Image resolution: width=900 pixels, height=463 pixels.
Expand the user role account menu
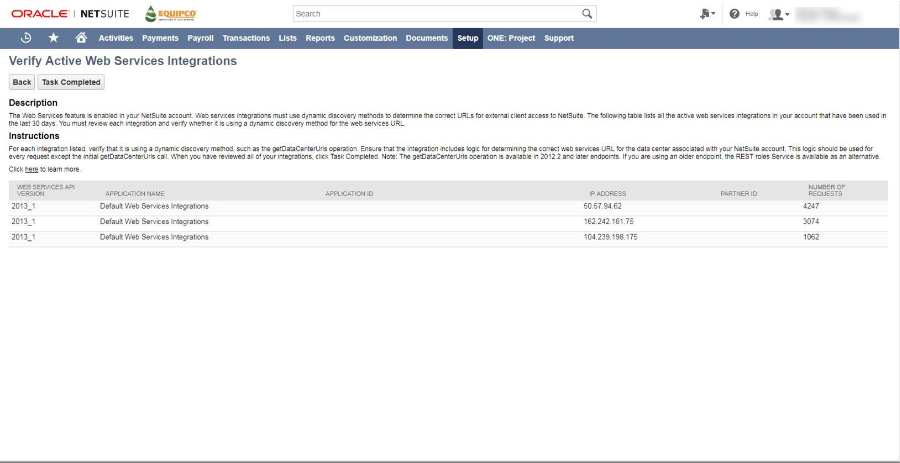pyautogui.click(x=778, y=14)
